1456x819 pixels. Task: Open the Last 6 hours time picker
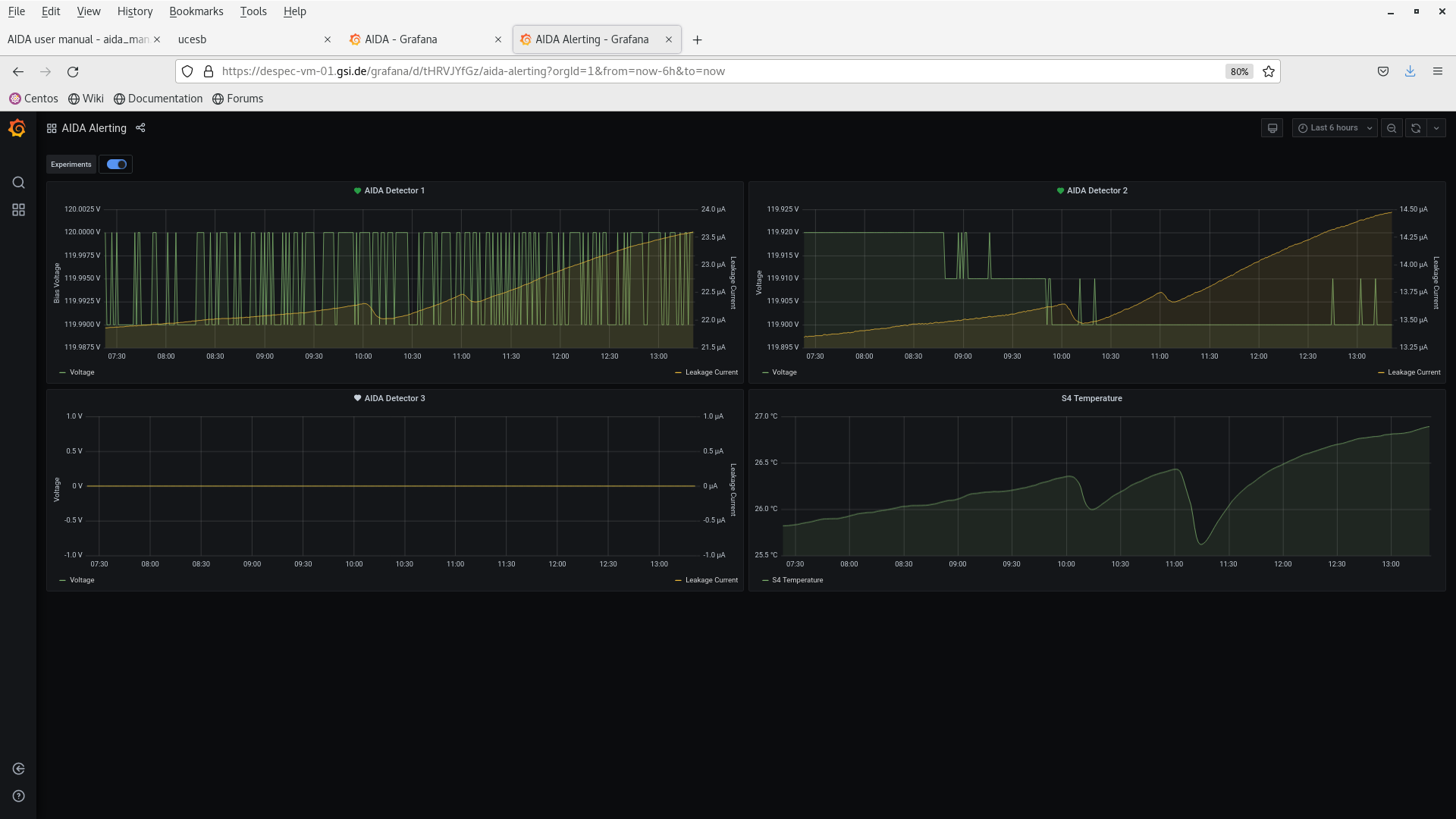[1335, 128]
